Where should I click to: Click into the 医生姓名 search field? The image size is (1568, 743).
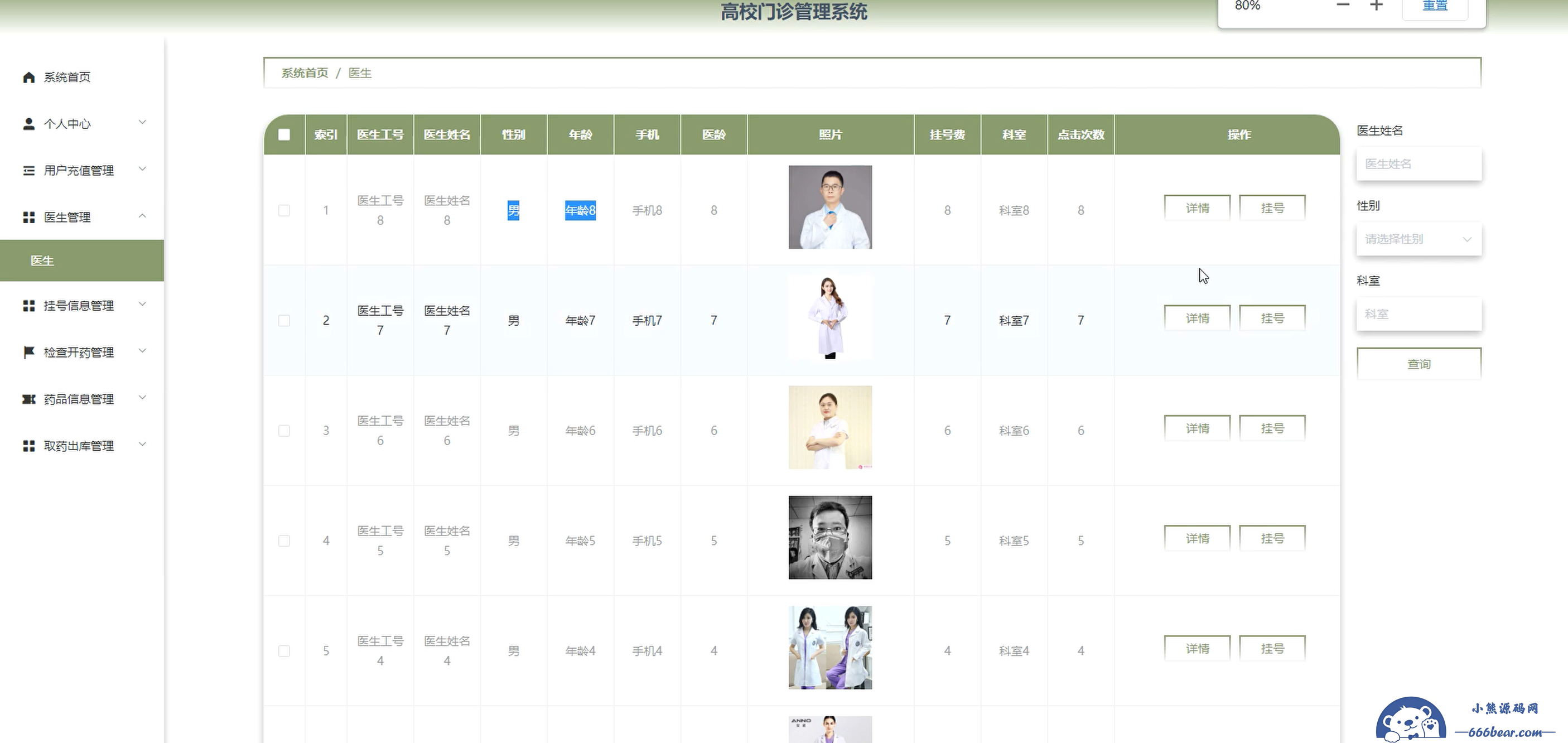1419,163
